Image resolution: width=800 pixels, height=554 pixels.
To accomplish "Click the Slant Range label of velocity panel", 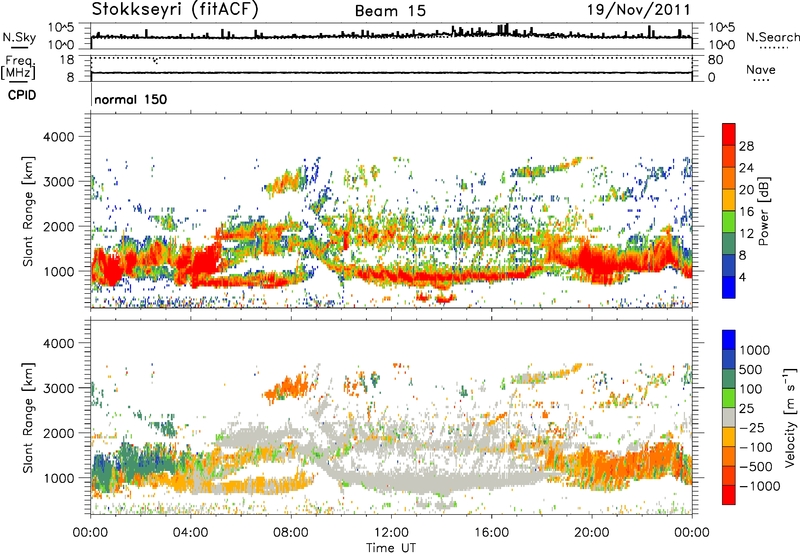I will pos(28,418).
